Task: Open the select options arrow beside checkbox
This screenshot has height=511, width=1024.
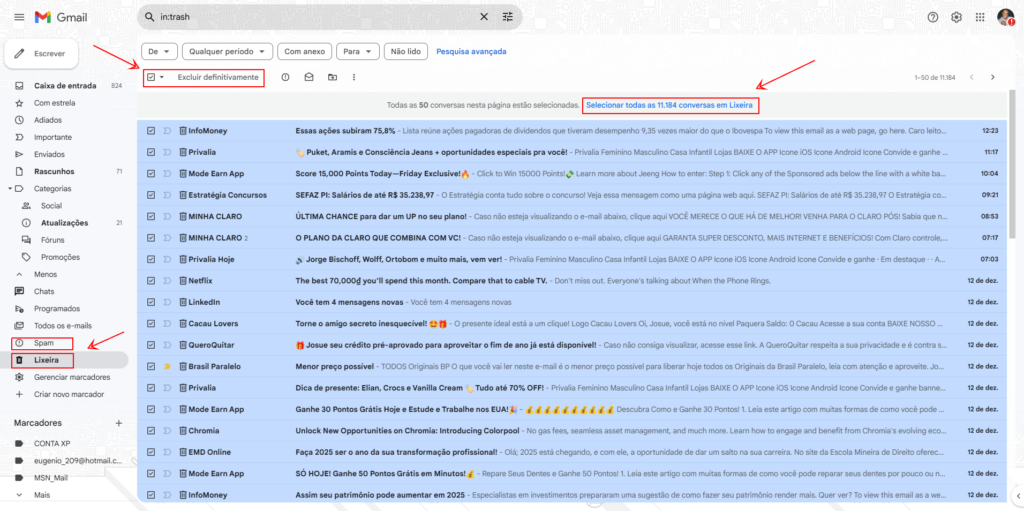Action: (x=161, y=77)
